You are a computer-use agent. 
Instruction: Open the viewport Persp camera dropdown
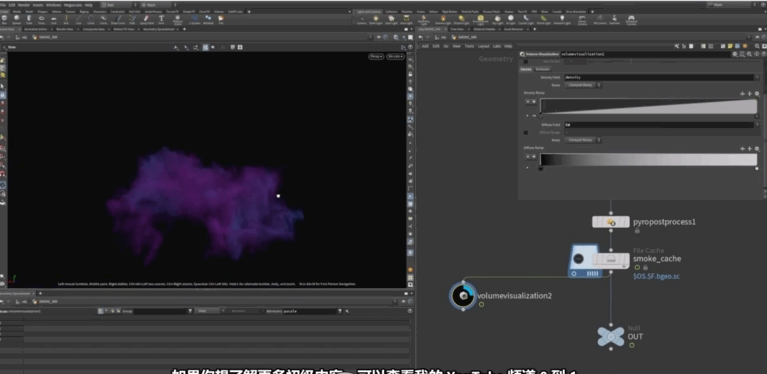click(x=376, y=57)
